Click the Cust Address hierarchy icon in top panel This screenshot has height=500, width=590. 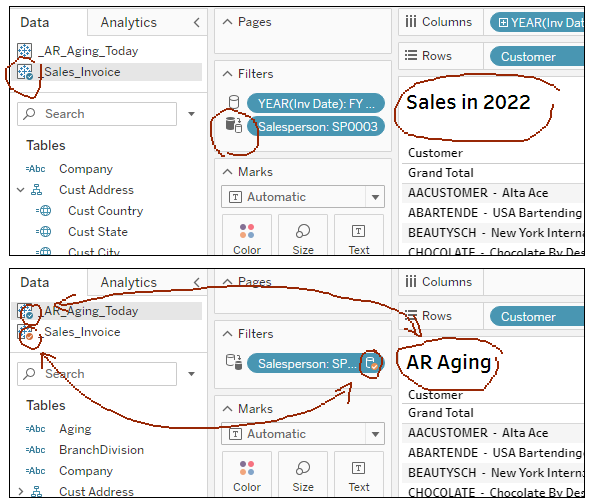pyautogui.click(x=36, y=190)
